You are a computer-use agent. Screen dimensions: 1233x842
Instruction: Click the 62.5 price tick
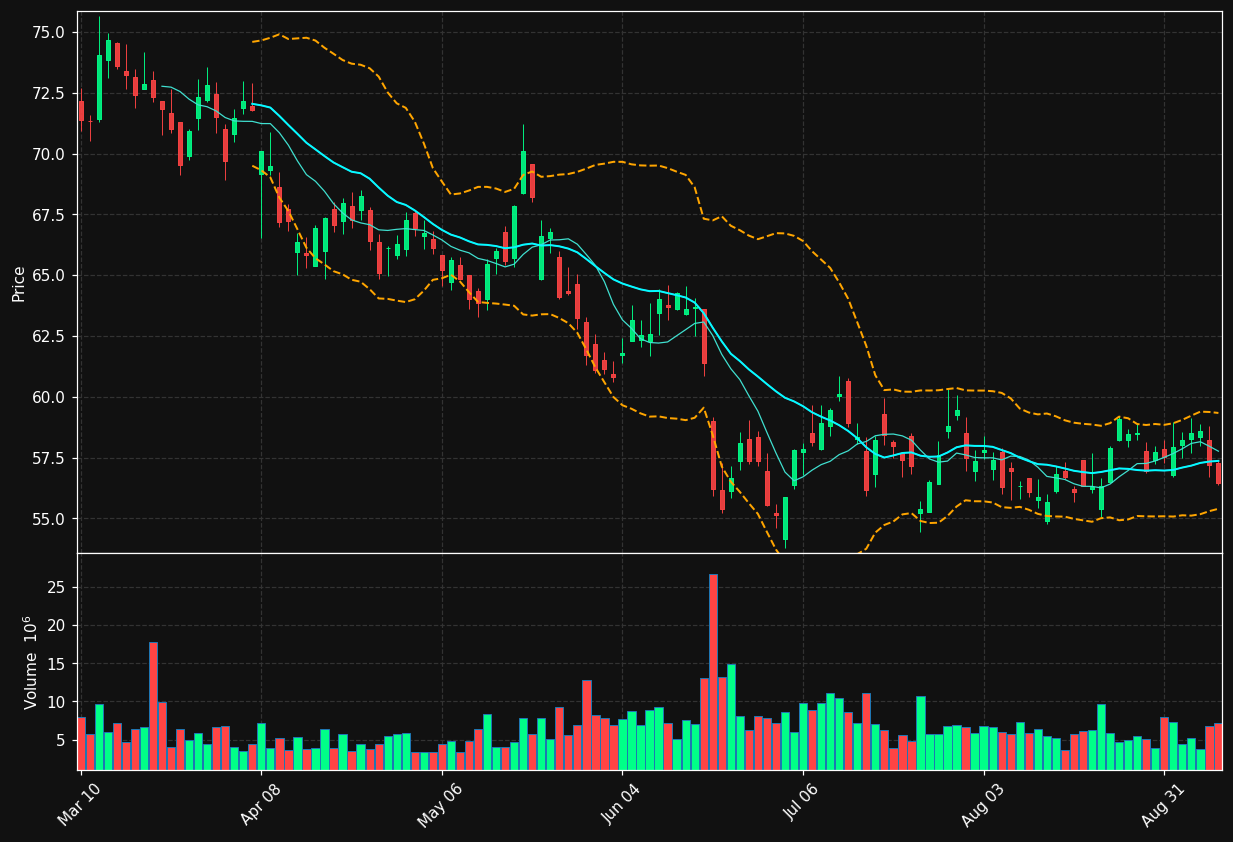point(49,336)
